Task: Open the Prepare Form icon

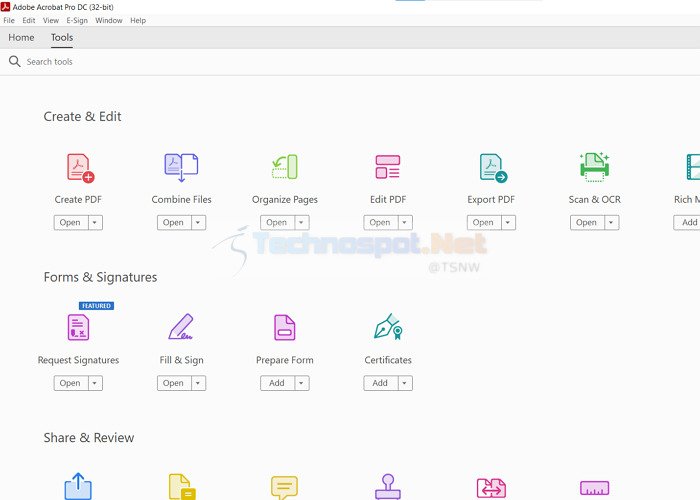Action: (x=284, y=327)
